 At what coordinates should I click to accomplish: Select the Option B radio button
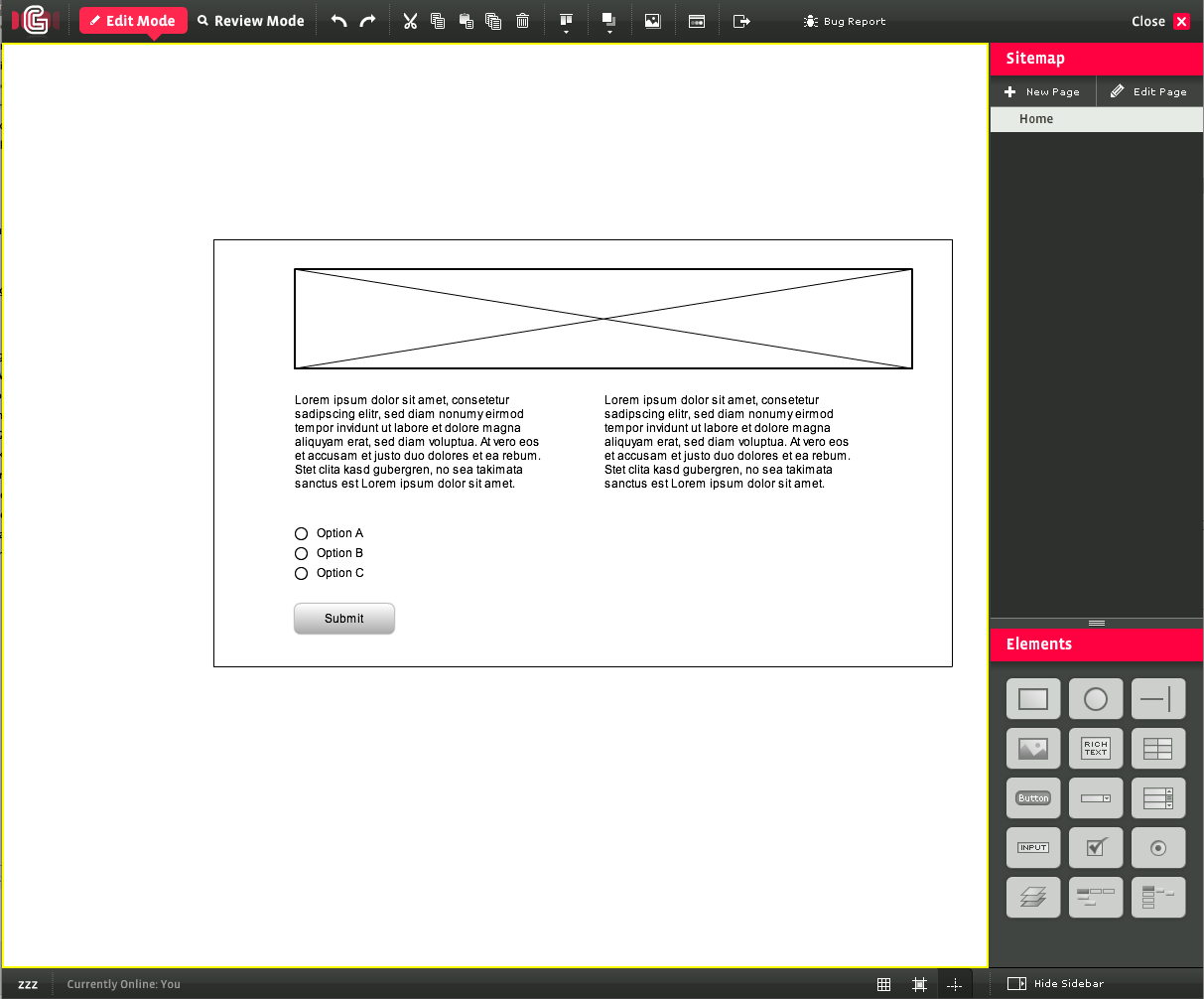click(x=302, y=553)
